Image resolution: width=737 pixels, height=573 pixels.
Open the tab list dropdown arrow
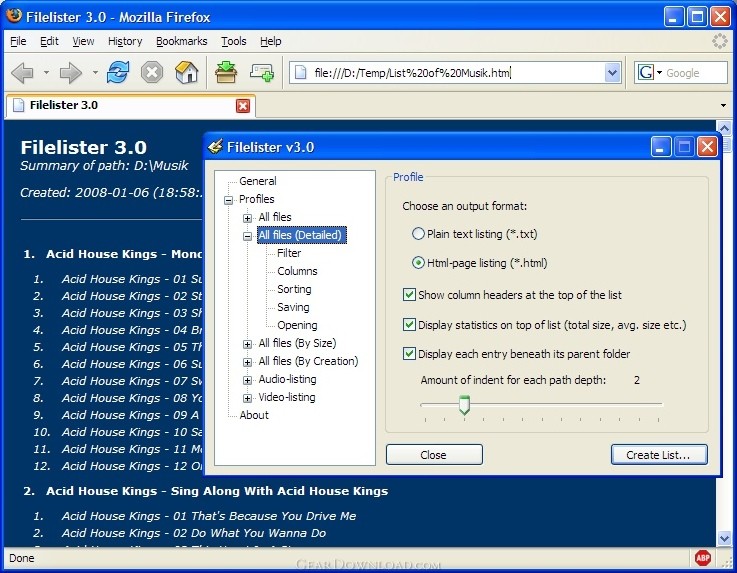click(x=723, y=105)
